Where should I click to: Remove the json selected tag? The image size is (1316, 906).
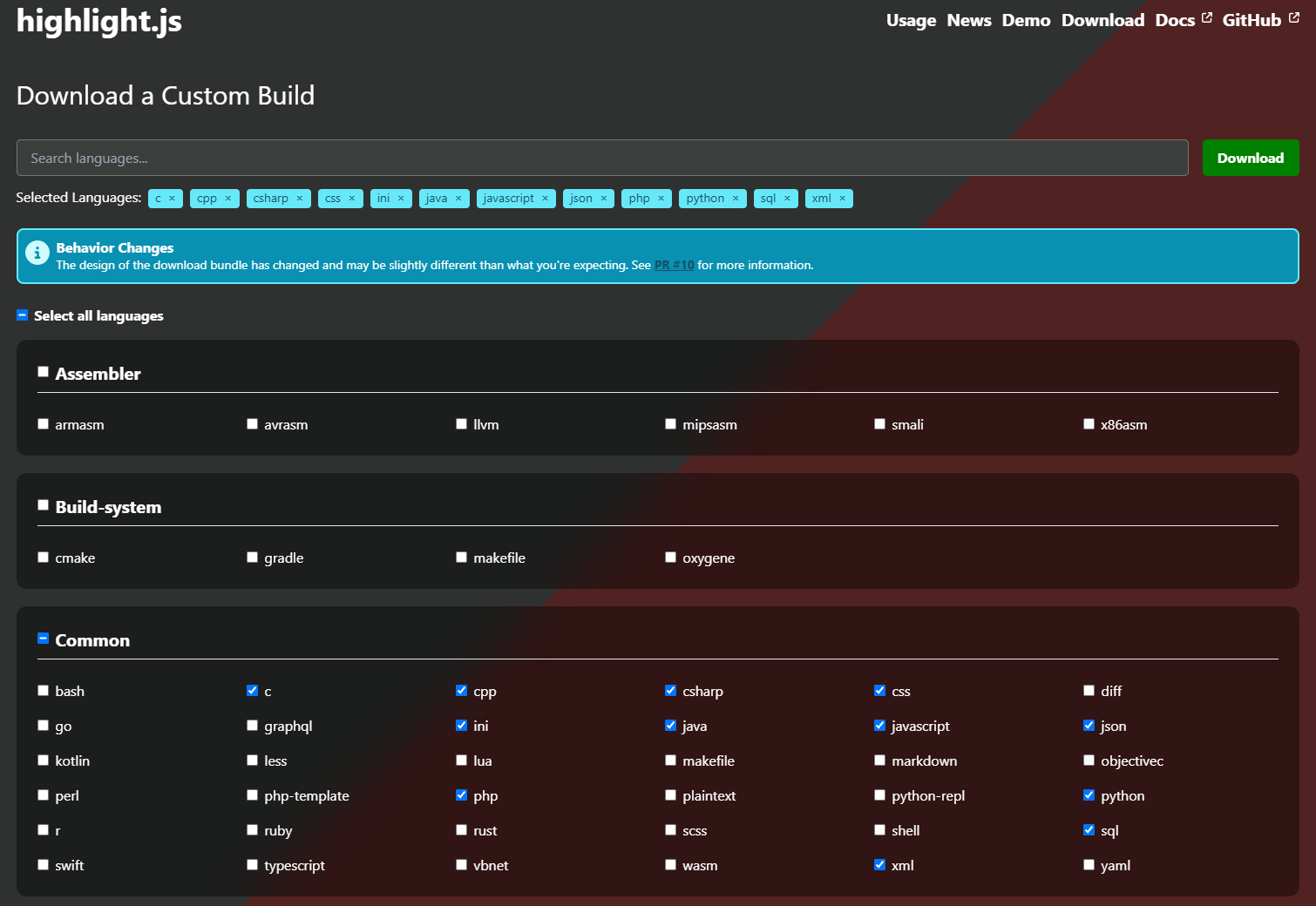click(x=603, y=199)
